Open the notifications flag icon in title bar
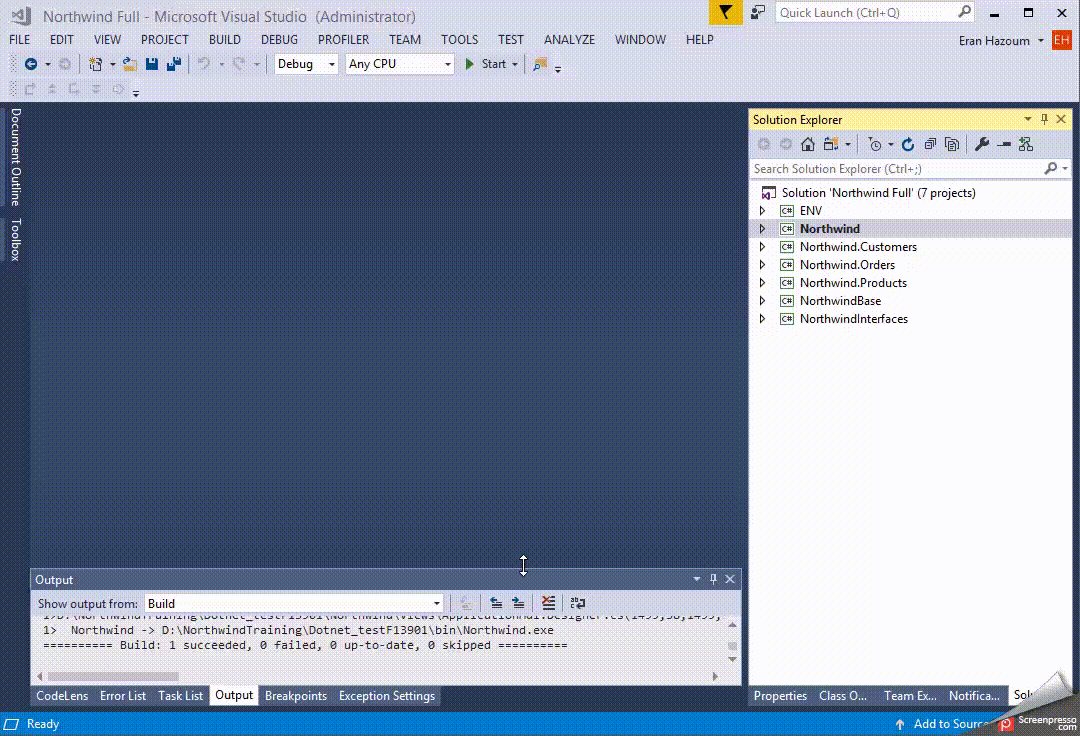This screenshot has height=736, width=1080. point(725,12)
